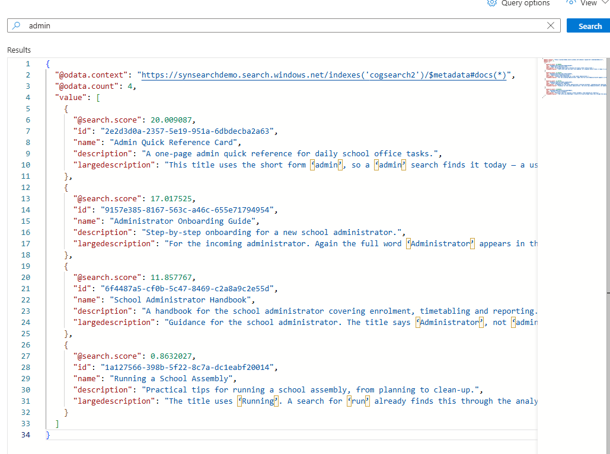Open the View menu

coord(587,3)
